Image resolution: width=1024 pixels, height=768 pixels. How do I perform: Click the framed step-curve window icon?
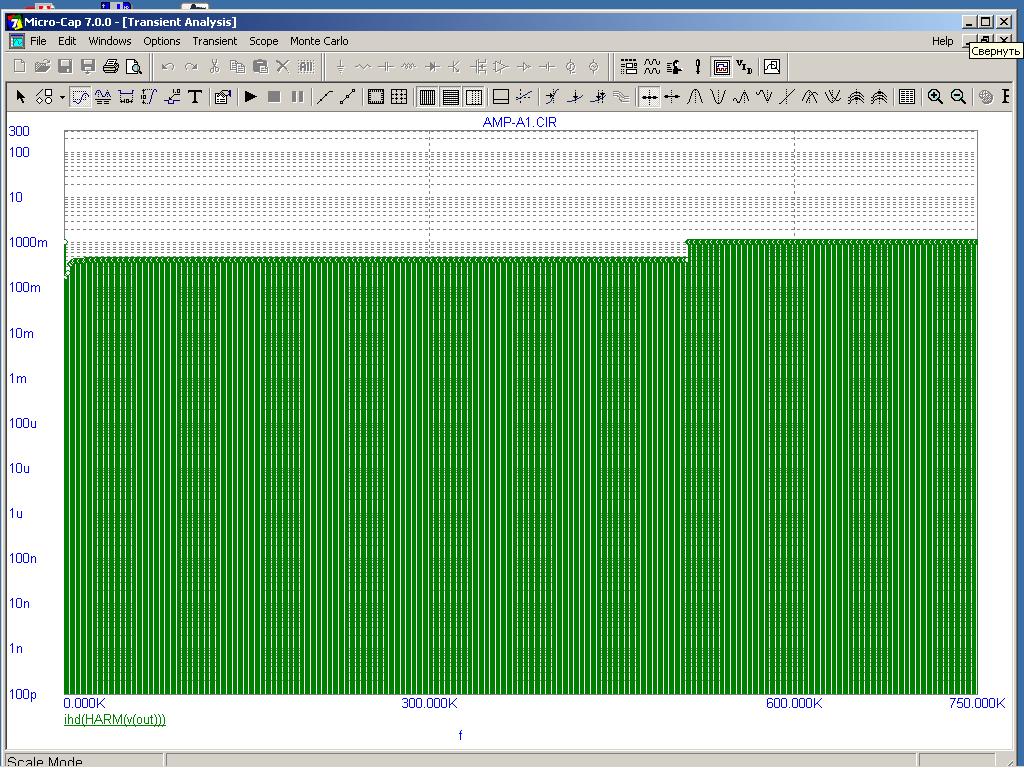(x=772, y=66)
